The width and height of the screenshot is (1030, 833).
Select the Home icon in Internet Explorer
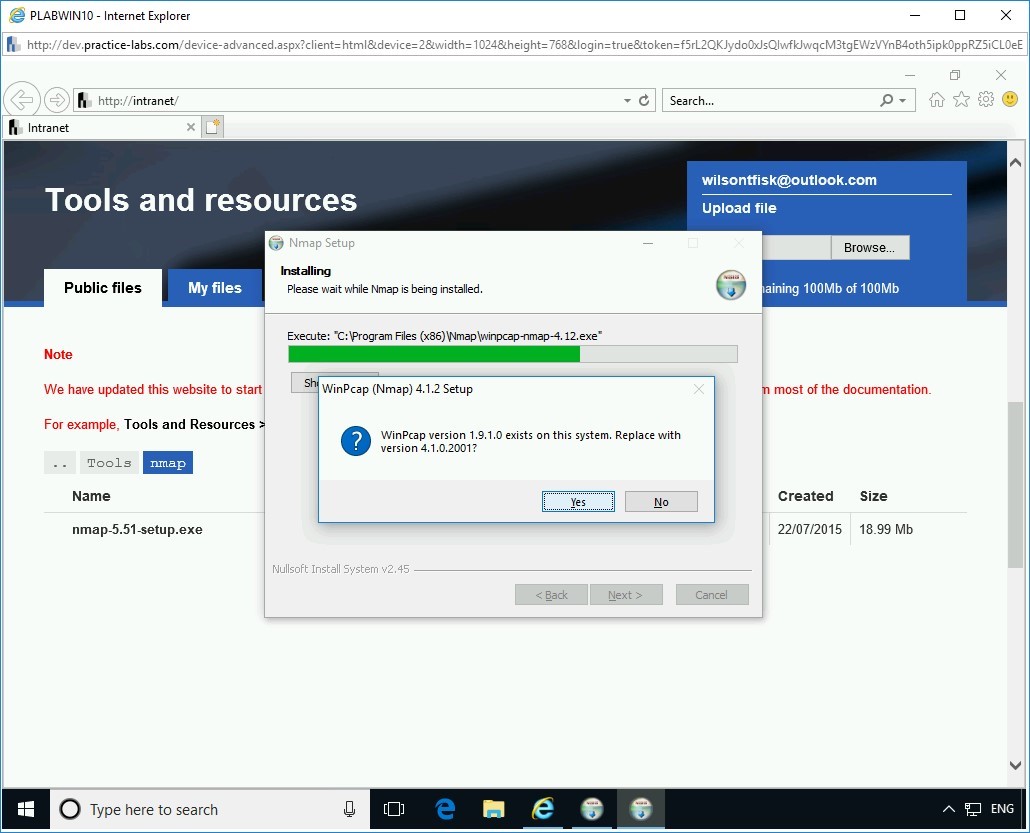tap(936, 99)
